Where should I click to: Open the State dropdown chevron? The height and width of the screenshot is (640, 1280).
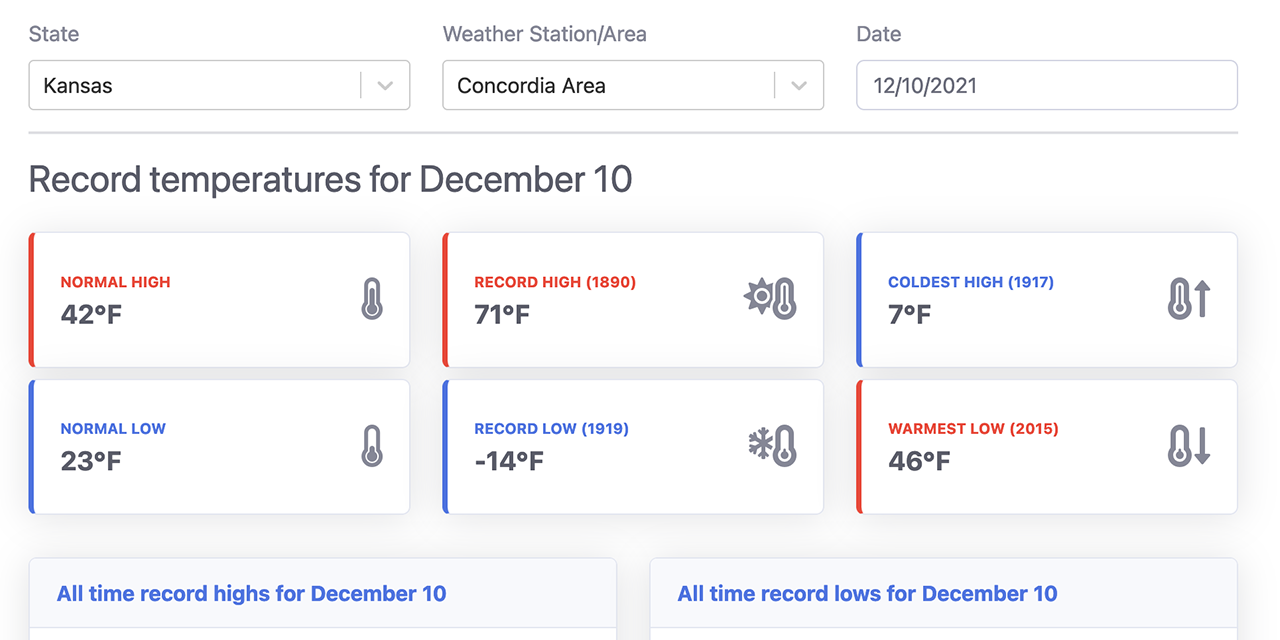[385, 86]
